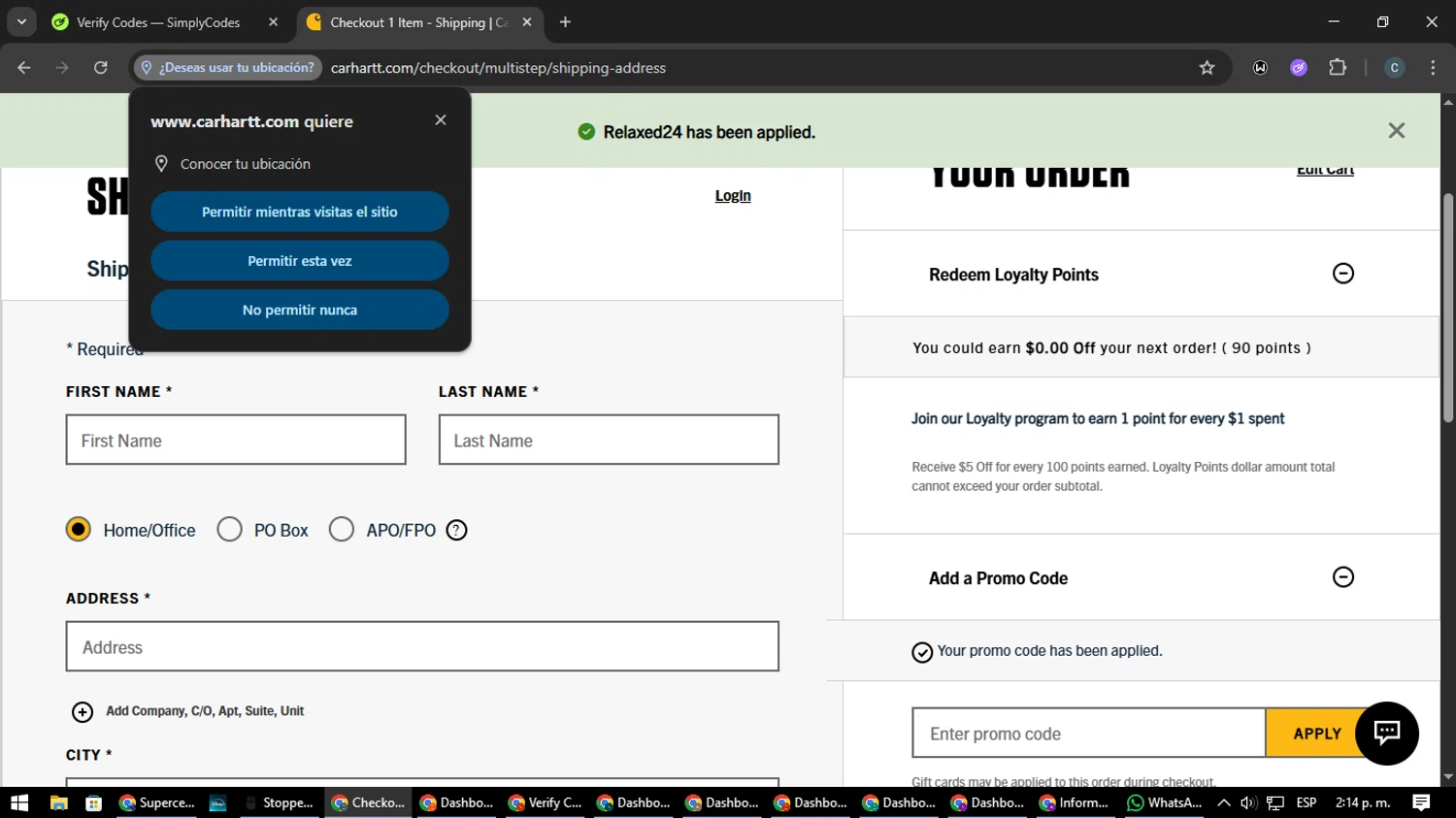Switch to the Superce... Chrome taskbar window
Viewport: 1456px width, 818px height.
point(157,802)
